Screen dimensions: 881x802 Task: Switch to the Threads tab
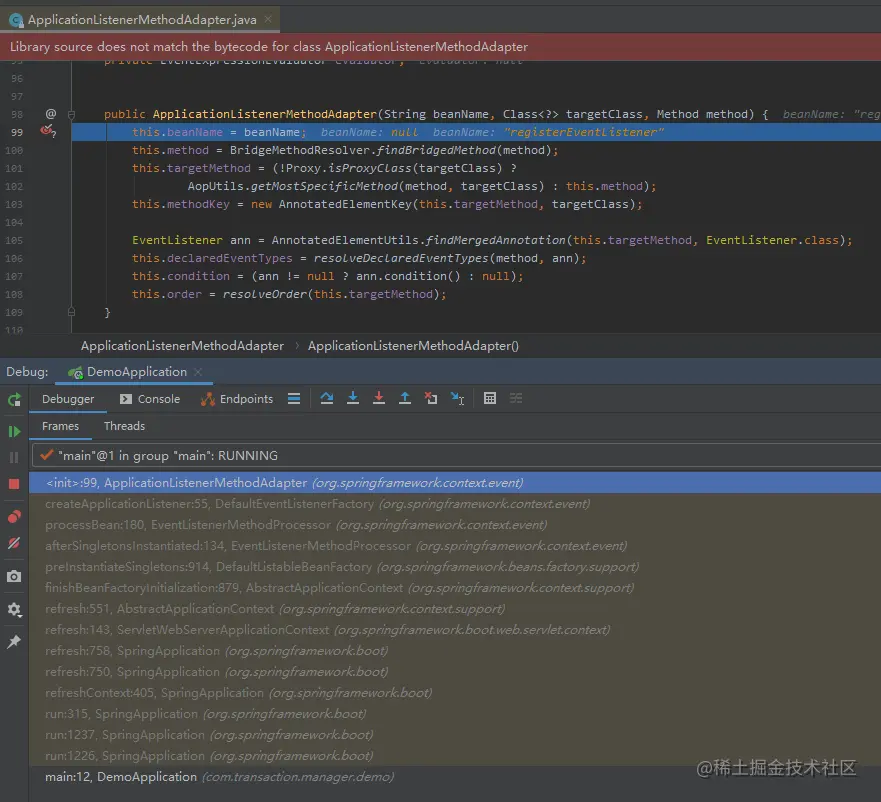[124, 426]
